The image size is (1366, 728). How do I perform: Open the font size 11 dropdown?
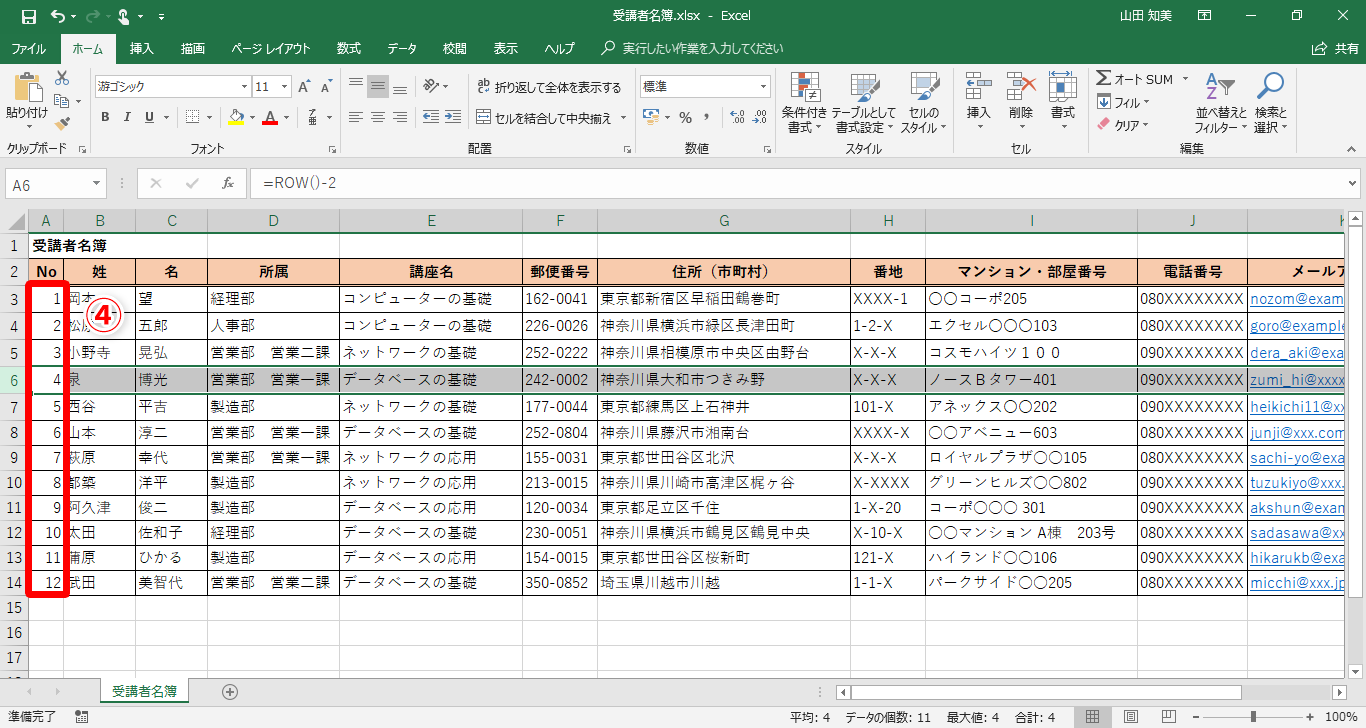coord(287,87)
